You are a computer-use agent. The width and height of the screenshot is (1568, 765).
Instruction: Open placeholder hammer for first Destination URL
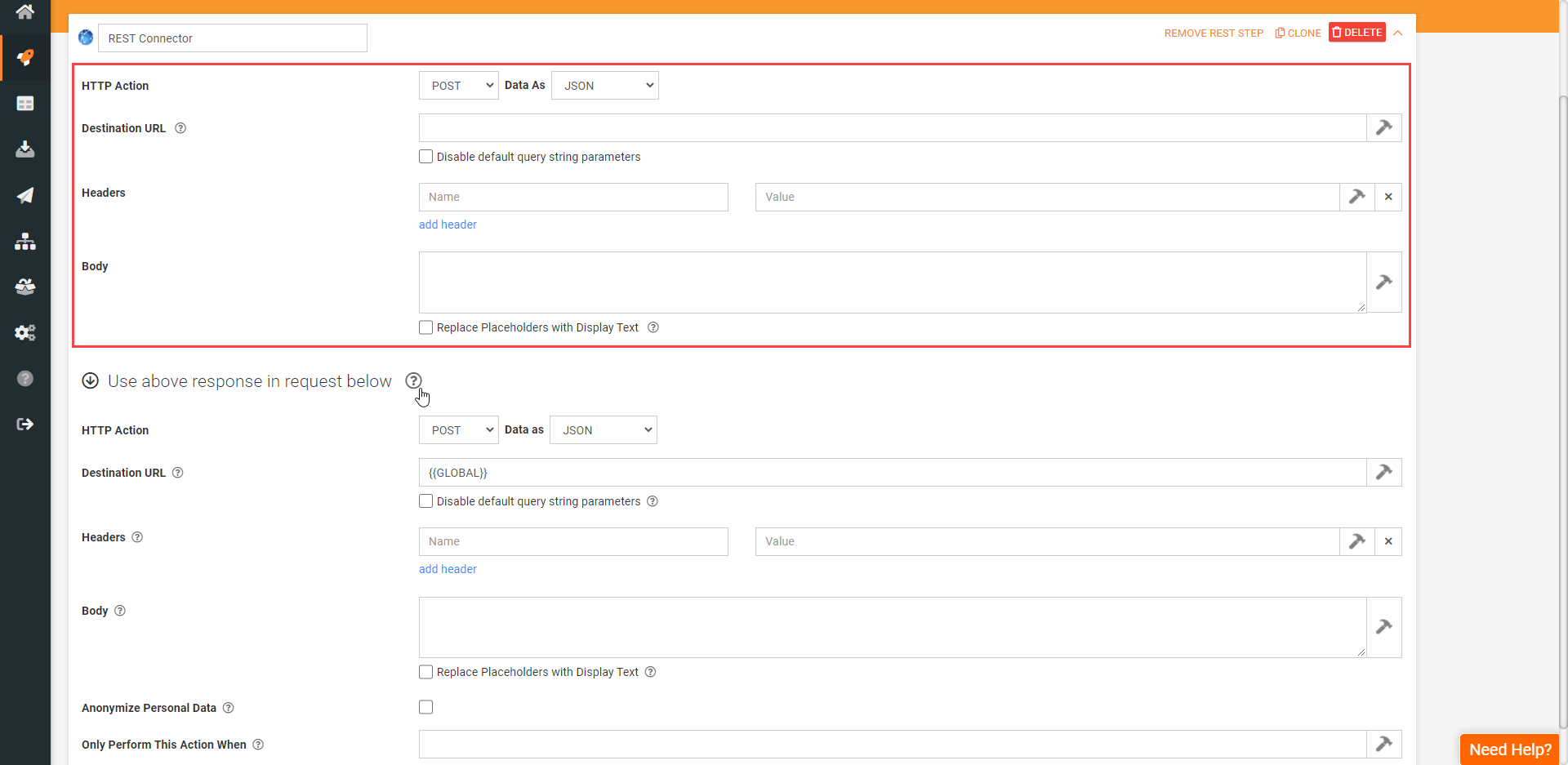(x=1384, y=127)
